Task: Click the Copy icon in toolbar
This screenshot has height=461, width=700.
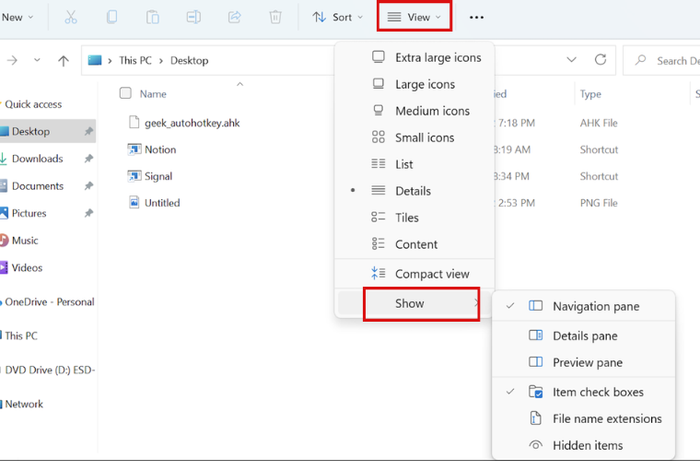Action: (112, 17)
